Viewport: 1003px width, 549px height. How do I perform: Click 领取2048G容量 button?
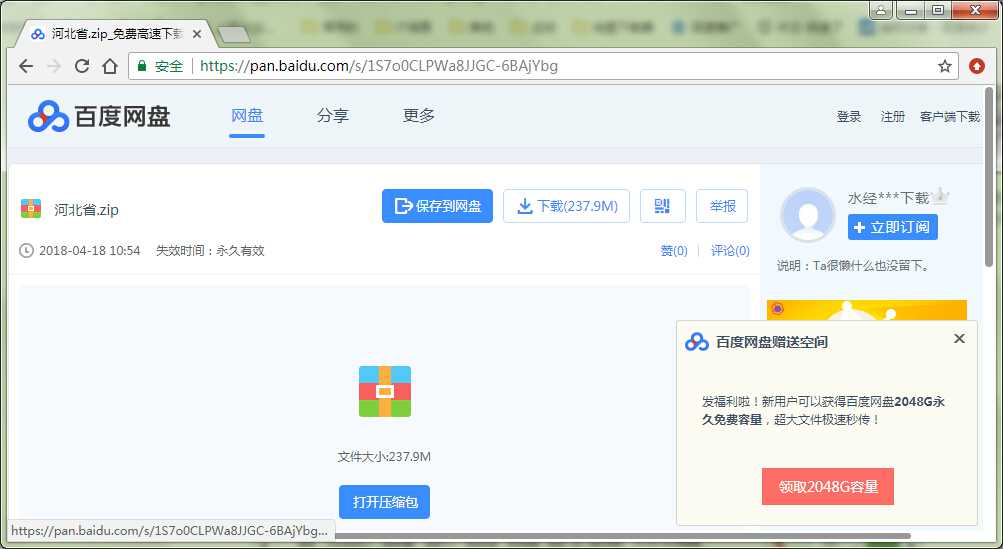tap(828, 486)
